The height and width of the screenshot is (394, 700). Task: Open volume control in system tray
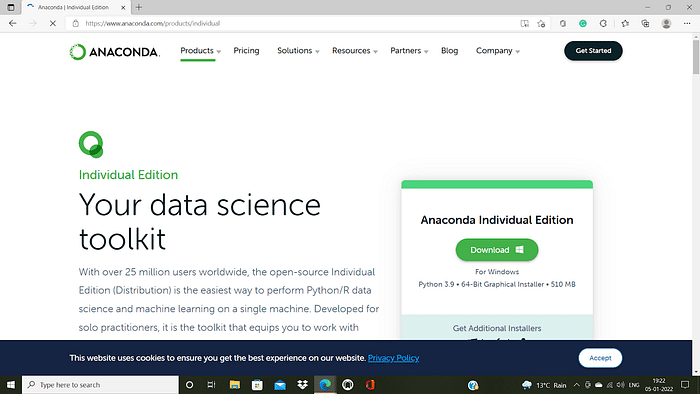pos(620,385)
